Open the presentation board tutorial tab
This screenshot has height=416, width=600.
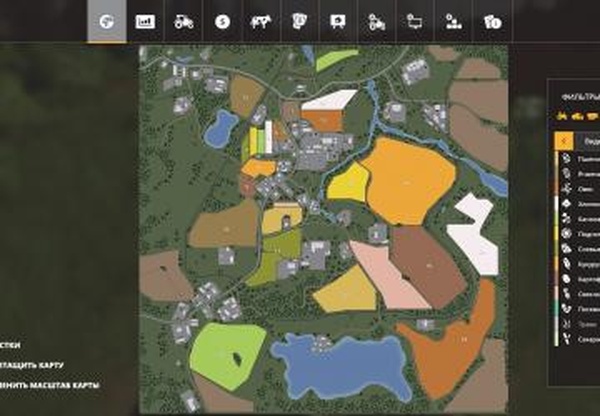coord(338,22)
